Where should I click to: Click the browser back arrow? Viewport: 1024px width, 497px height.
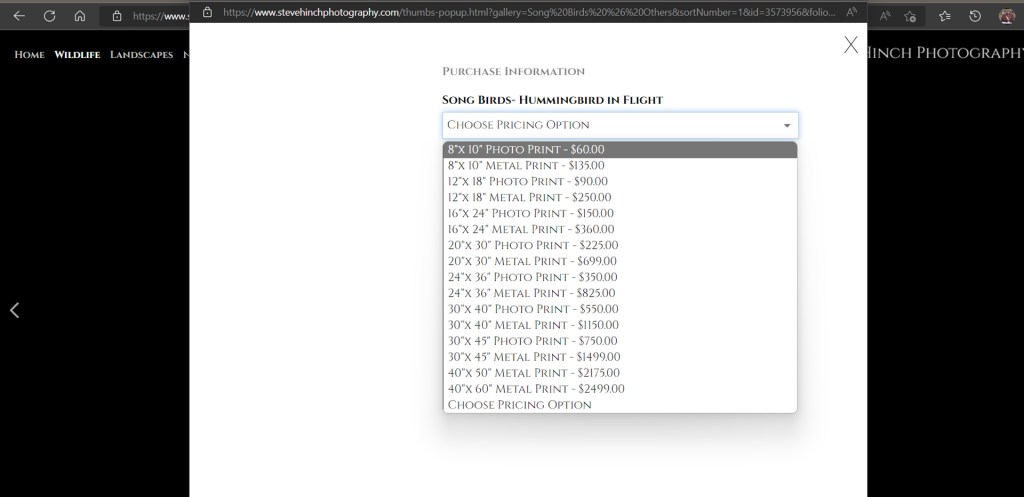(x=19, y=16)
